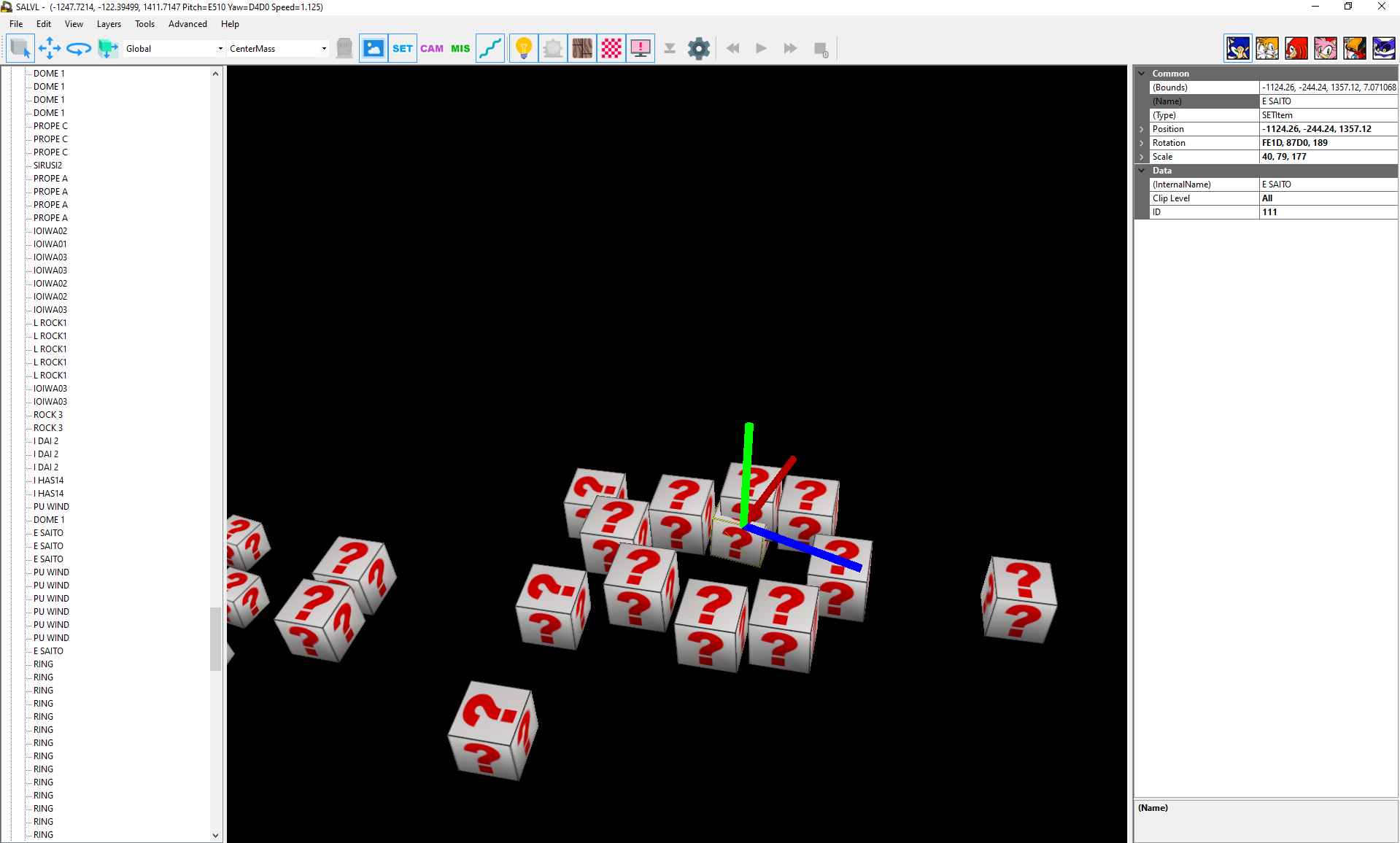This screenshot has height=843, width=1400.
Task: Expand the Position property row
Action: tap(1142, 129)
